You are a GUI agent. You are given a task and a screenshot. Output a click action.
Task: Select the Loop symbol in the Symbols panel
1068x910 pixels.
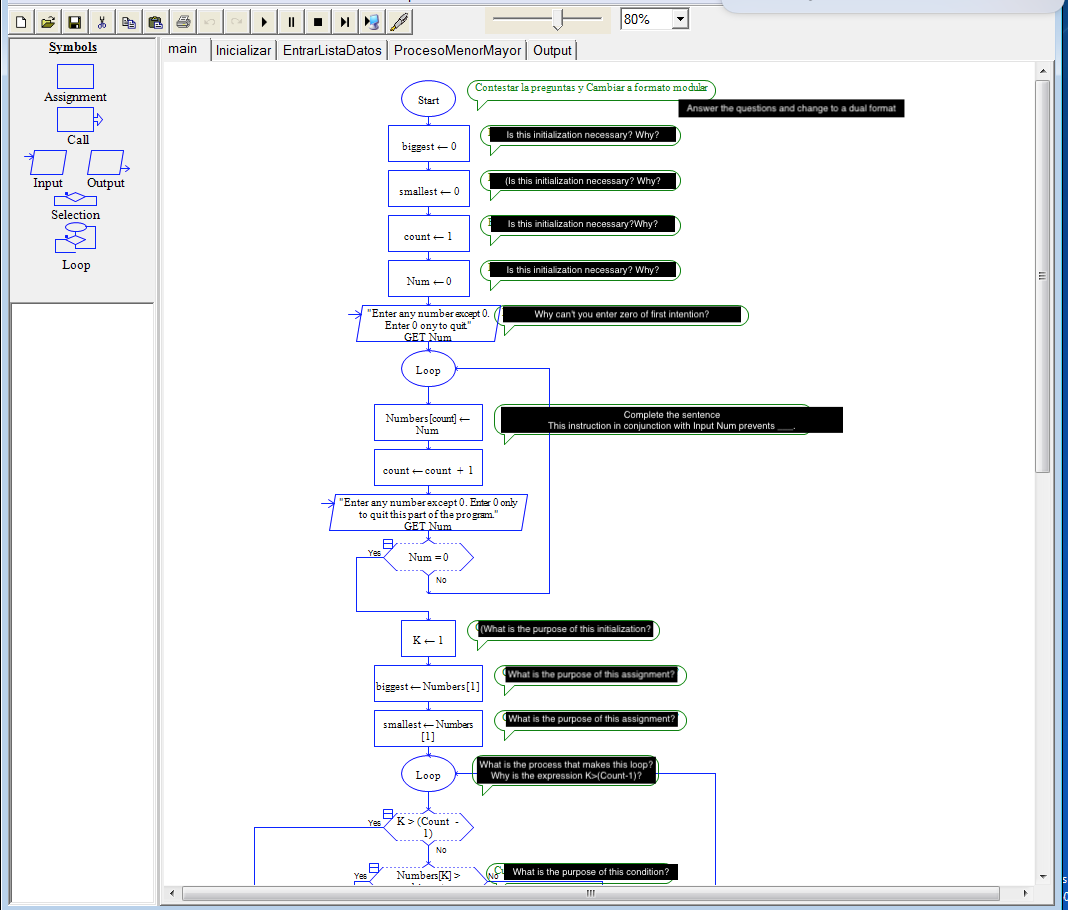pyautogui.click(x=75, y=238)
